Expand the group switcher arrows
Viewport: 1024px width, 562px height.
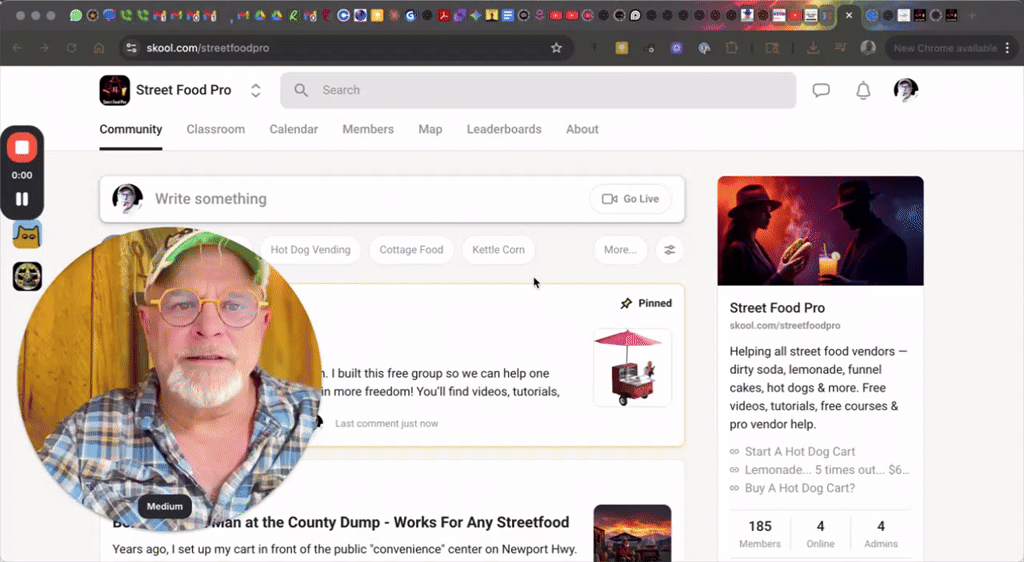tap(255, 91)
